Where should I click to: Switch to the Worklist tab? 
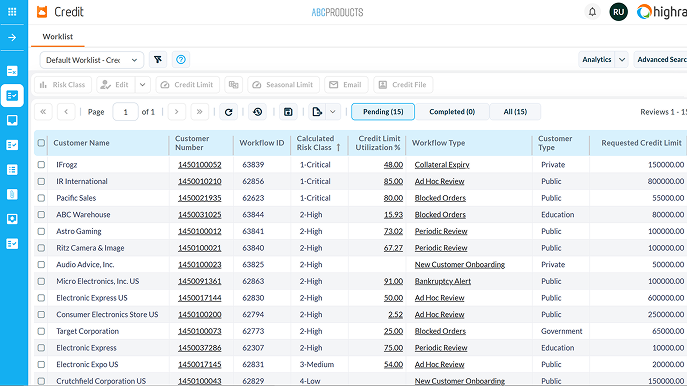(57, 37)
